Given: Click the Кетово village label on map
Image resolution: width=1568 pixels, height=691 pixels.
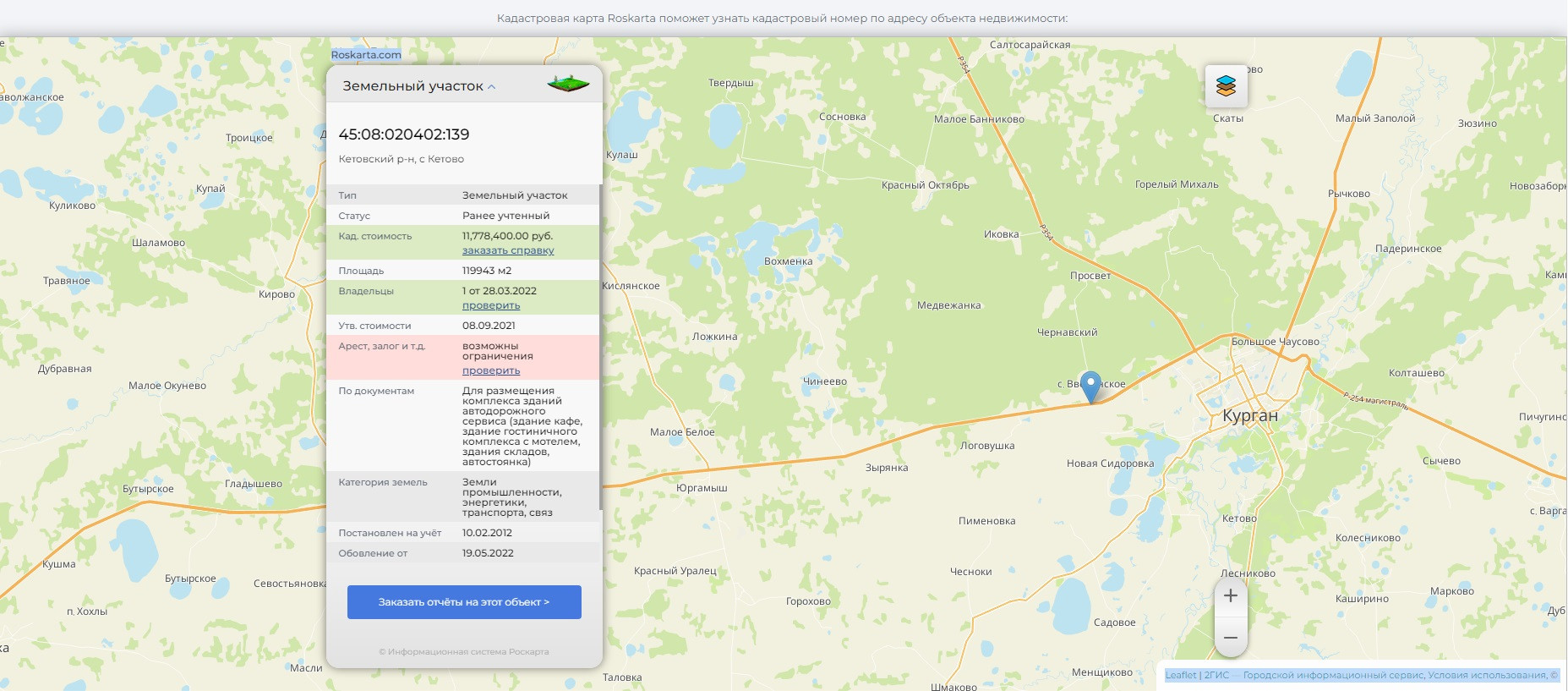Looking at the screenshot, I should point(1239,518).
